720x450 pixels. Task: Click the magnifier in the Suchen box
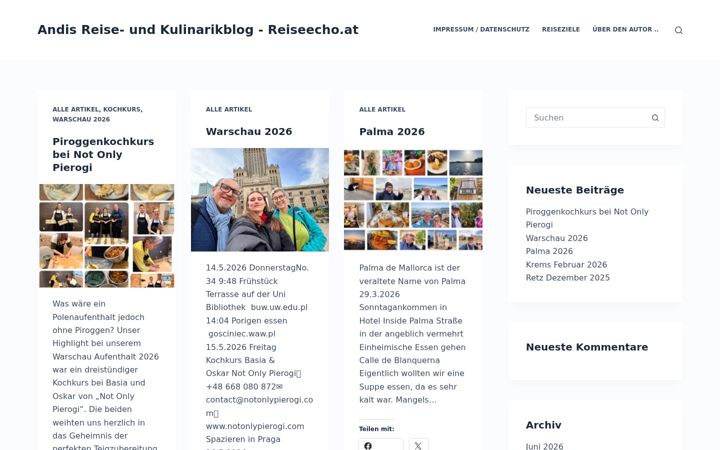[655, 118]
